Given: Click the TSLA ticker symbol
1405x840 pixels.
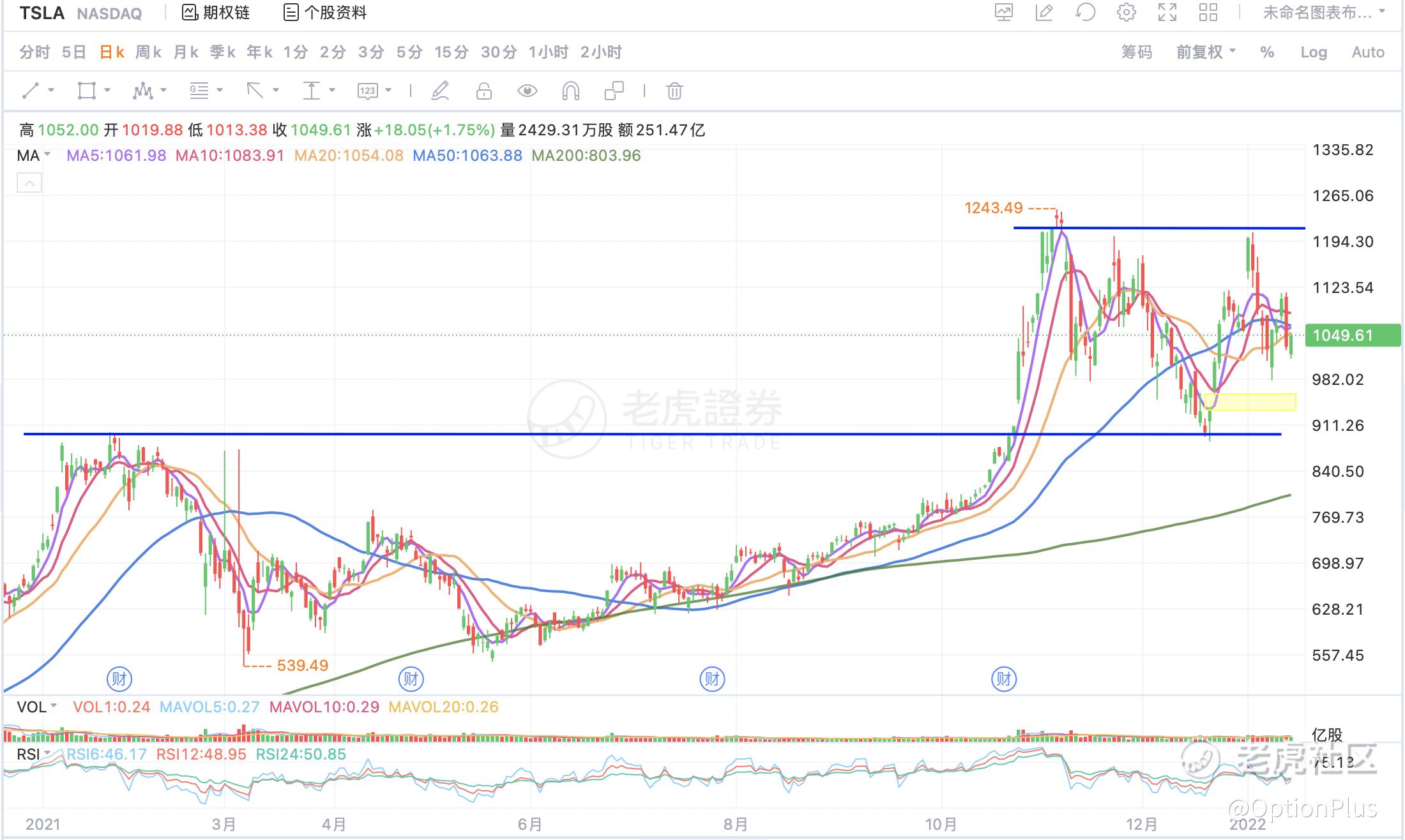Looking at the screenshot, I should pyautogui.click(x=42, y=13).
